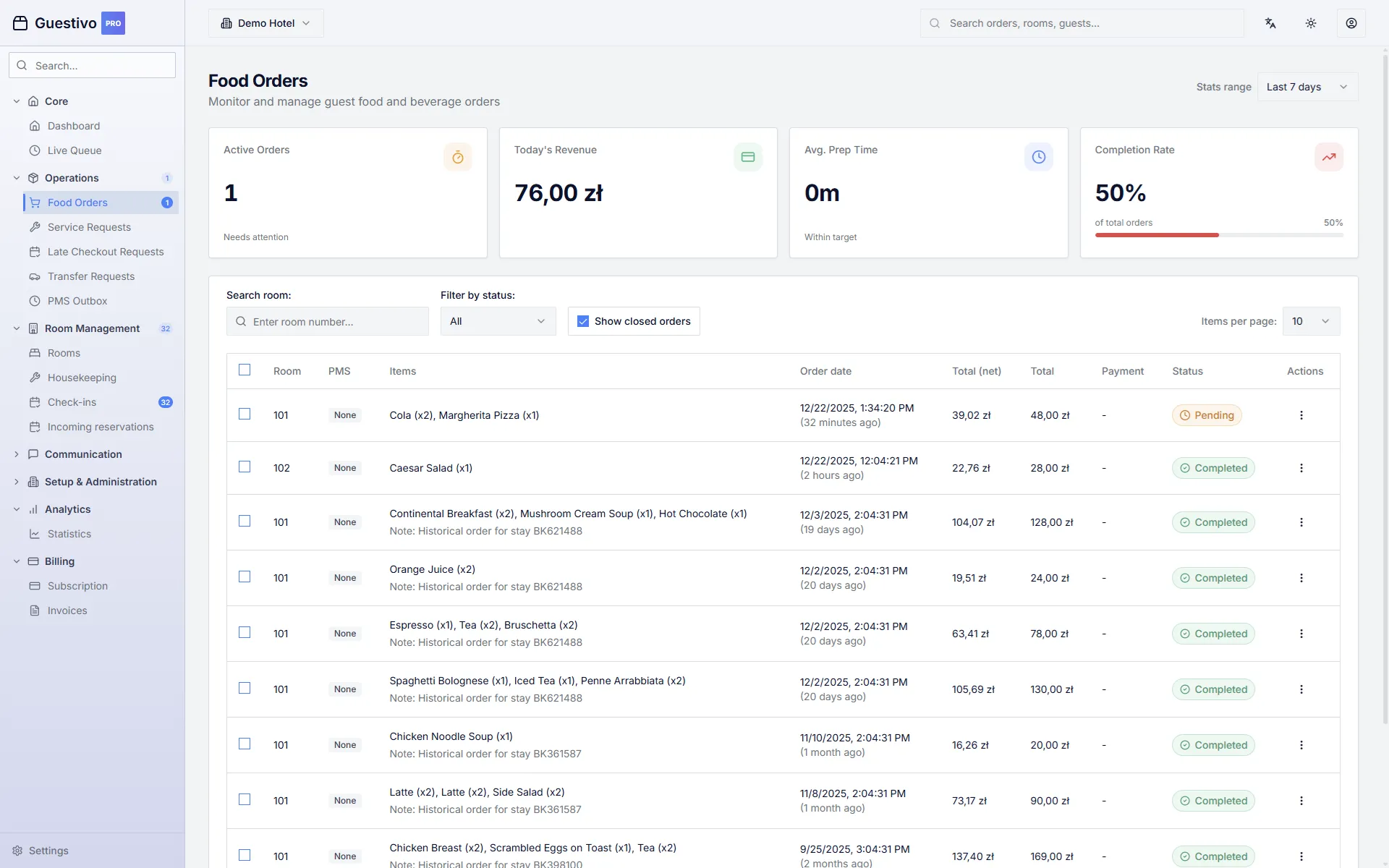Select the checkbox for room 102 order
Image resolution: width=1389 pixels, height=868 pixels.
[245, 467]
